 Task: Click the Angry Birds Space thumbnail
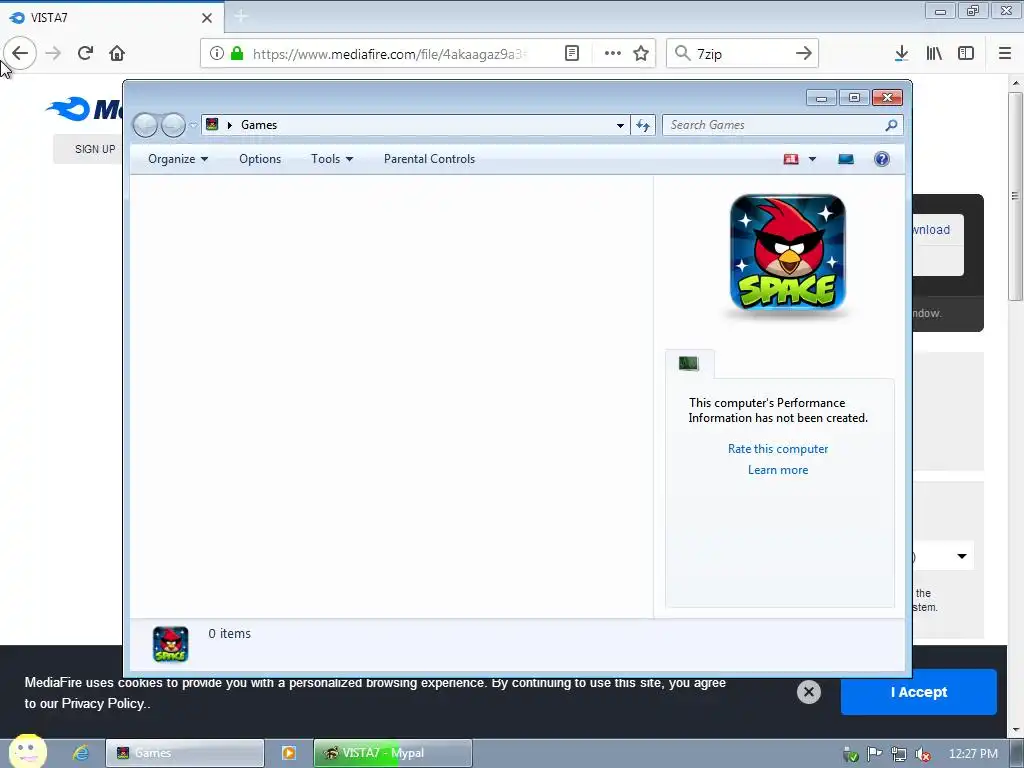(x=788, y=252)
